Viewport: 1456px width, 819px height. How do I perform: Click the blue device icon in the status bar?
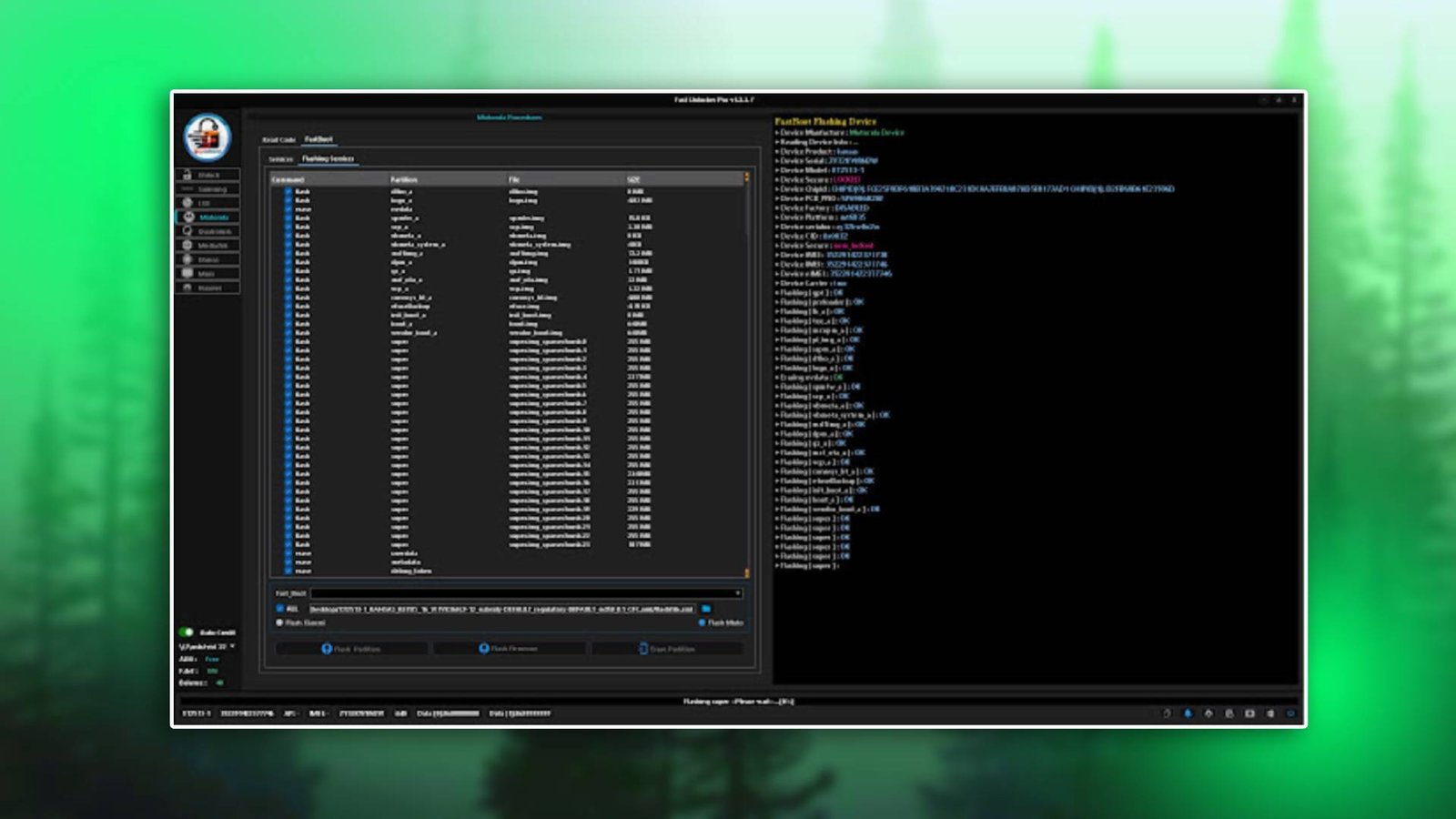(x=1188, y=713)
